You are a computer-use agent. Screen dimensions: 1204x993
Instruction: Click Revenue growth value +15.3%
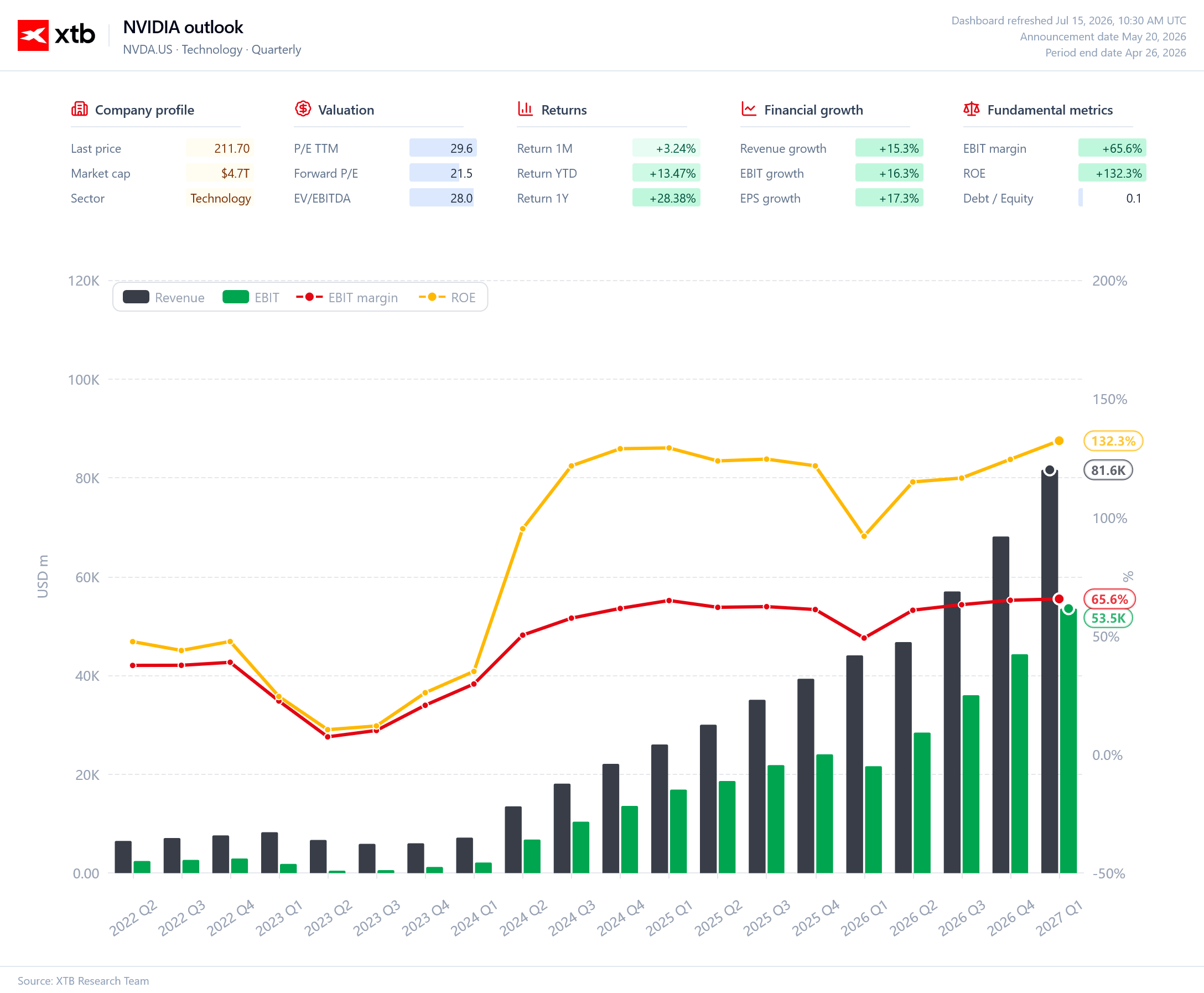pyautogui.click(x=889, y=148)
